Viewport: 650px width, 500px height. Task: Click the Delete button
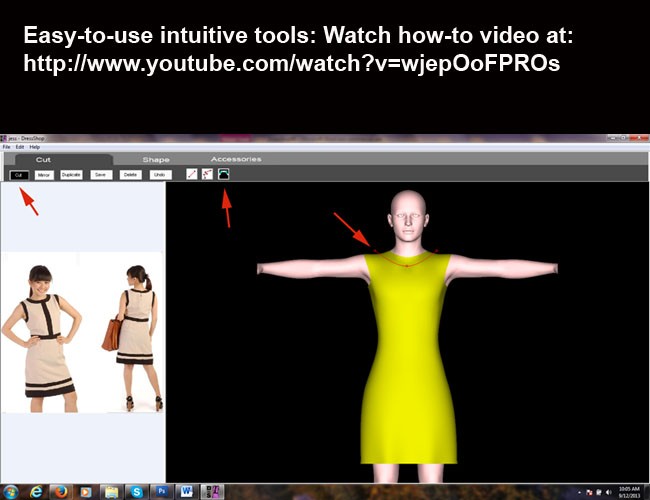point(131,175)
